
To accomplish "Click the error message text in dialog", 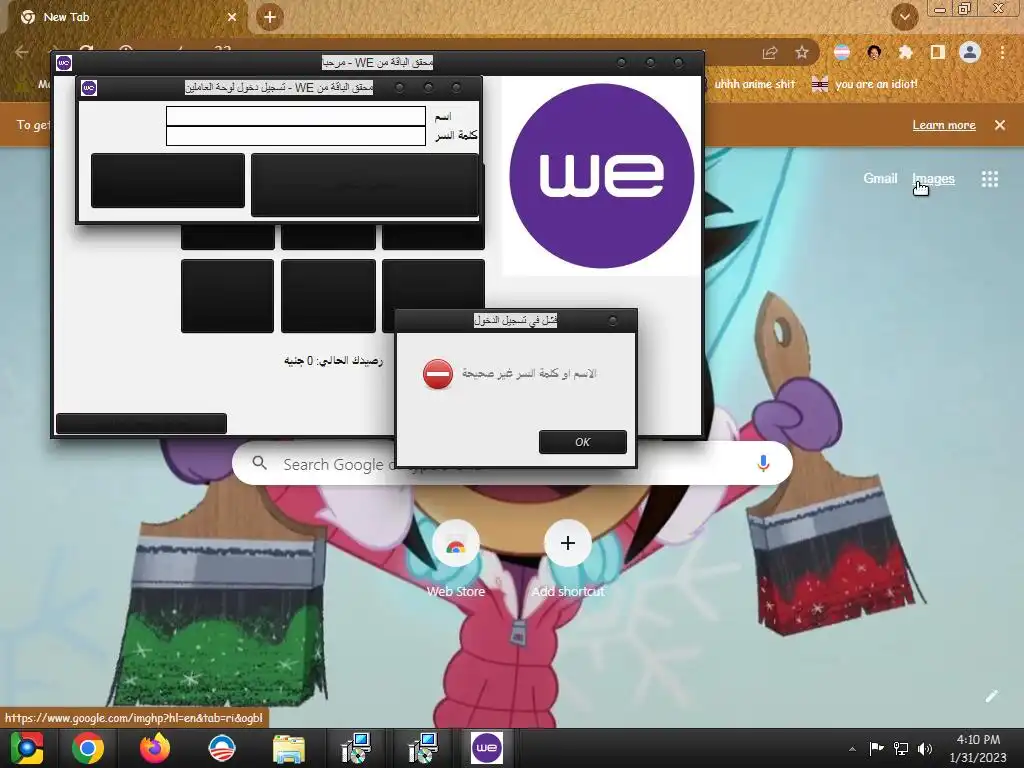I will pyautogui.click(x=529, y=374).
